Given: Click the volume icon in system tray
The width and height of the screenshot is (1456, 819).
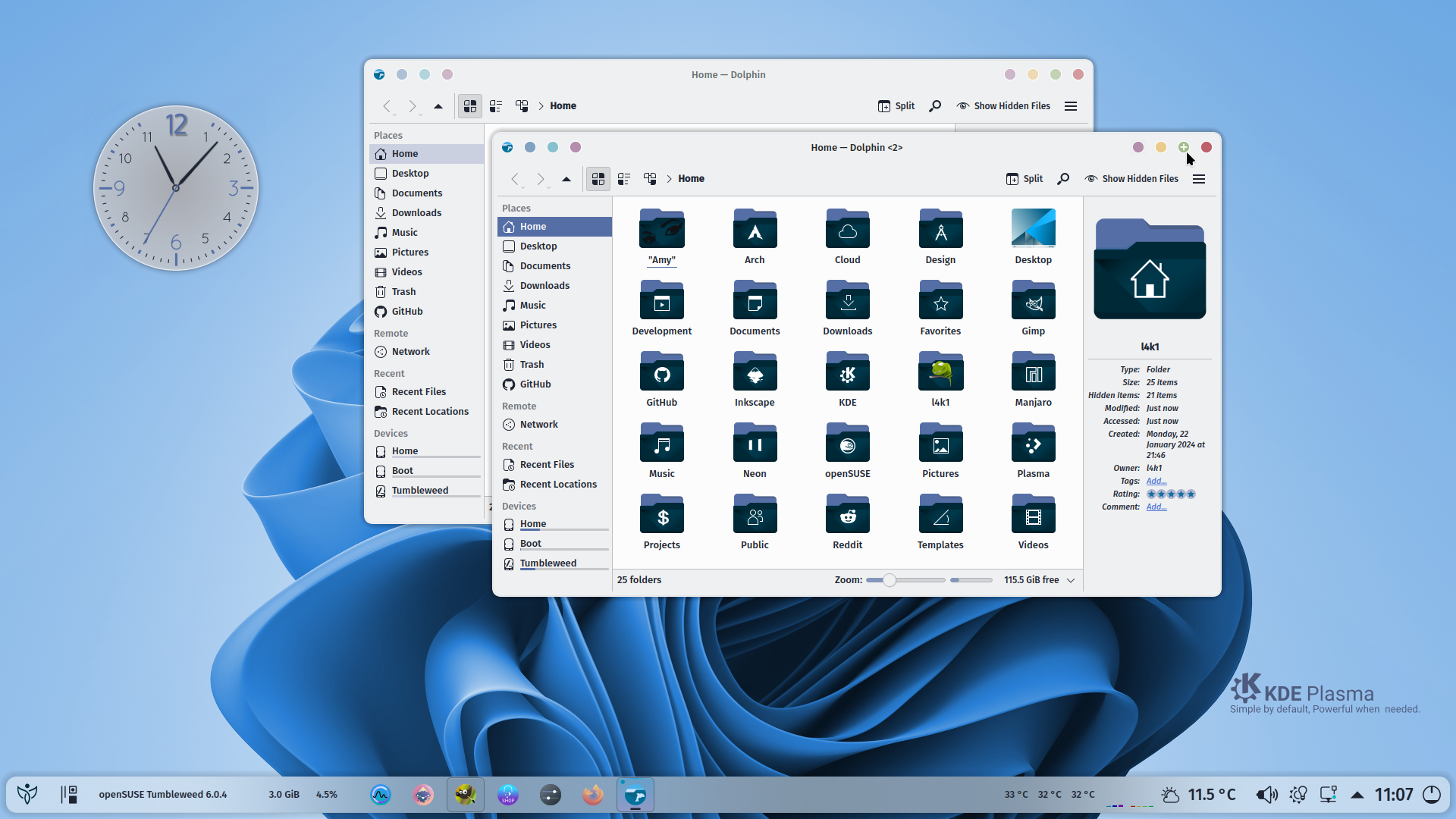Looking at the screenshot, I should [x=1266, y=795].
